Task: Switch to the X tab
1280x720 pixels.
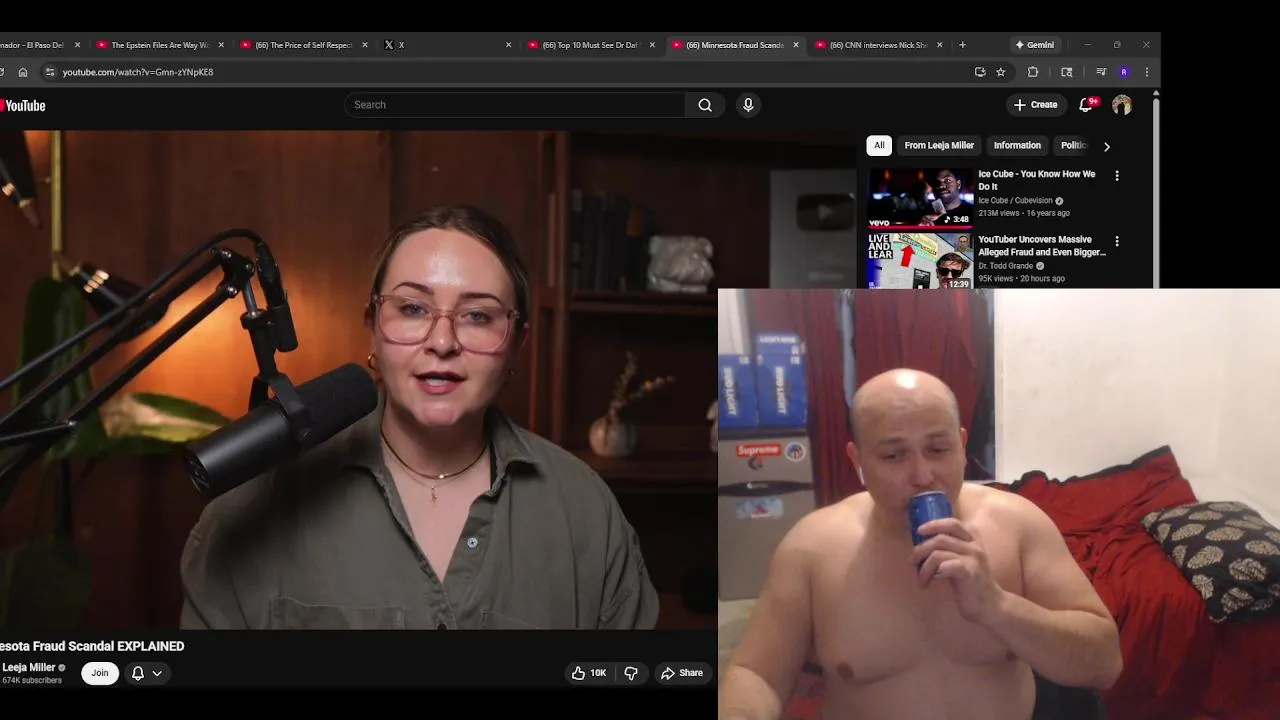Action: (x=448, y=45)
